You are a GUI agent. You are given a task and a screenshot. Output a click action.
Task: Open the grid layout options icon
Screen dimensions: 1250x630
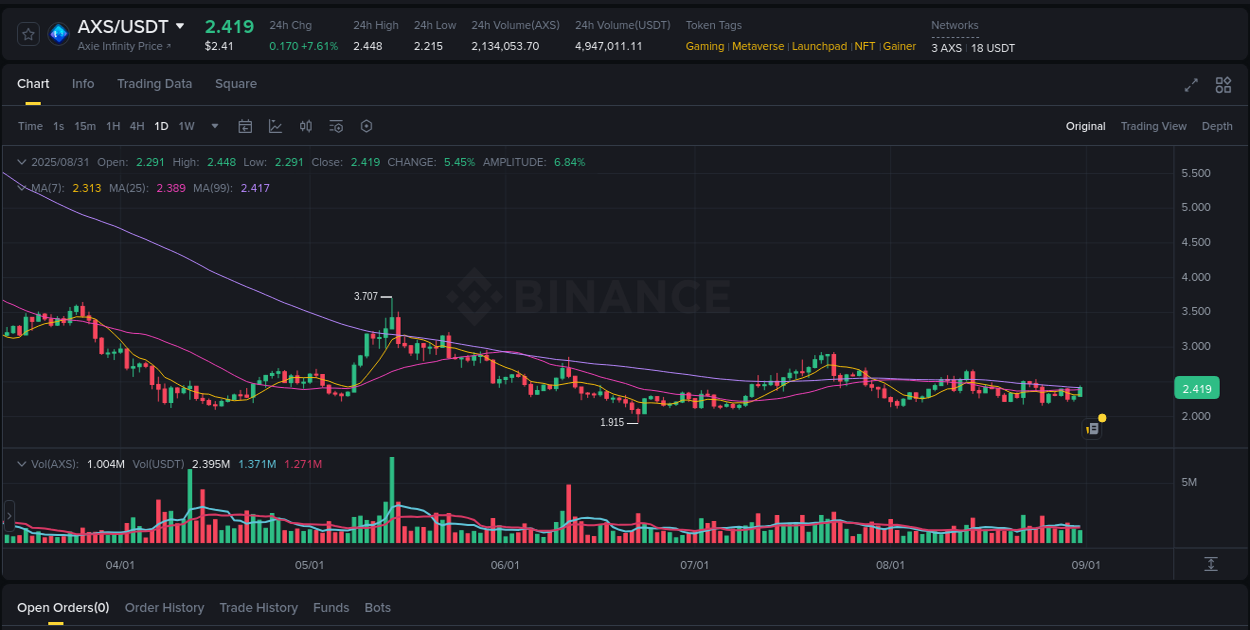point(1223,86)
